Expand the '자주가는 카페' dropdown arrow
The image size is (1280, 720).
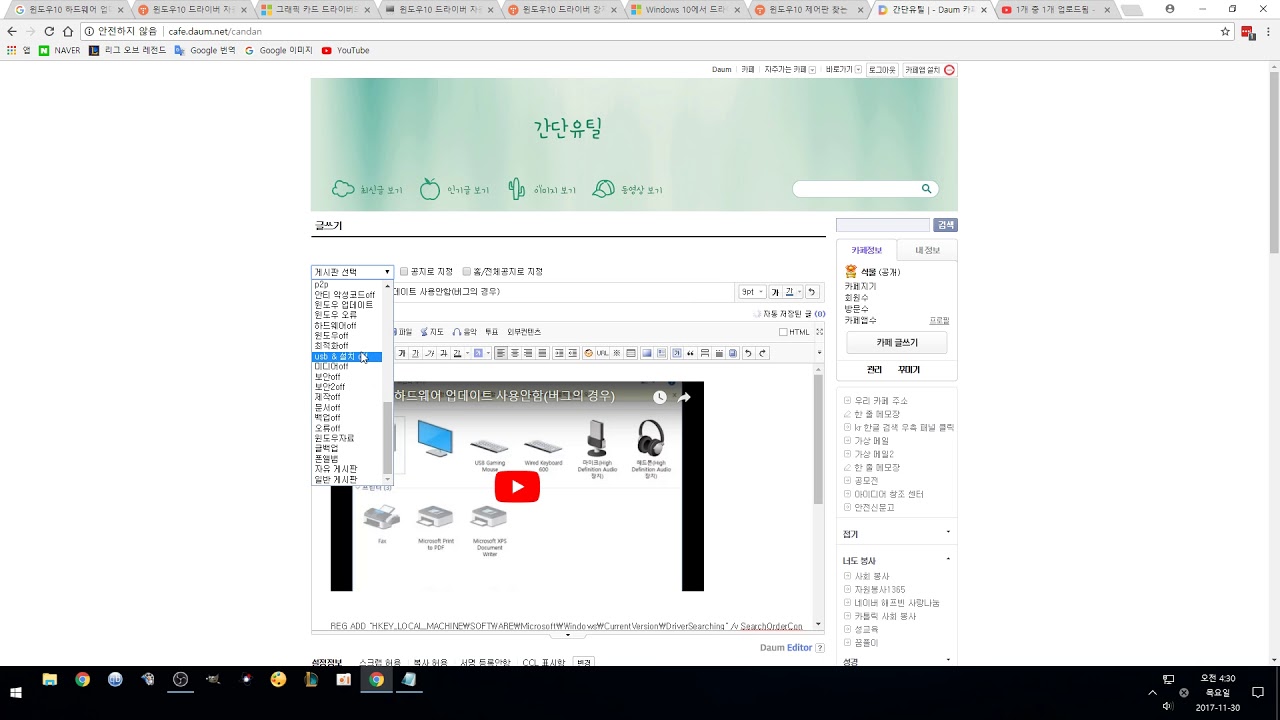coord(812,70)
